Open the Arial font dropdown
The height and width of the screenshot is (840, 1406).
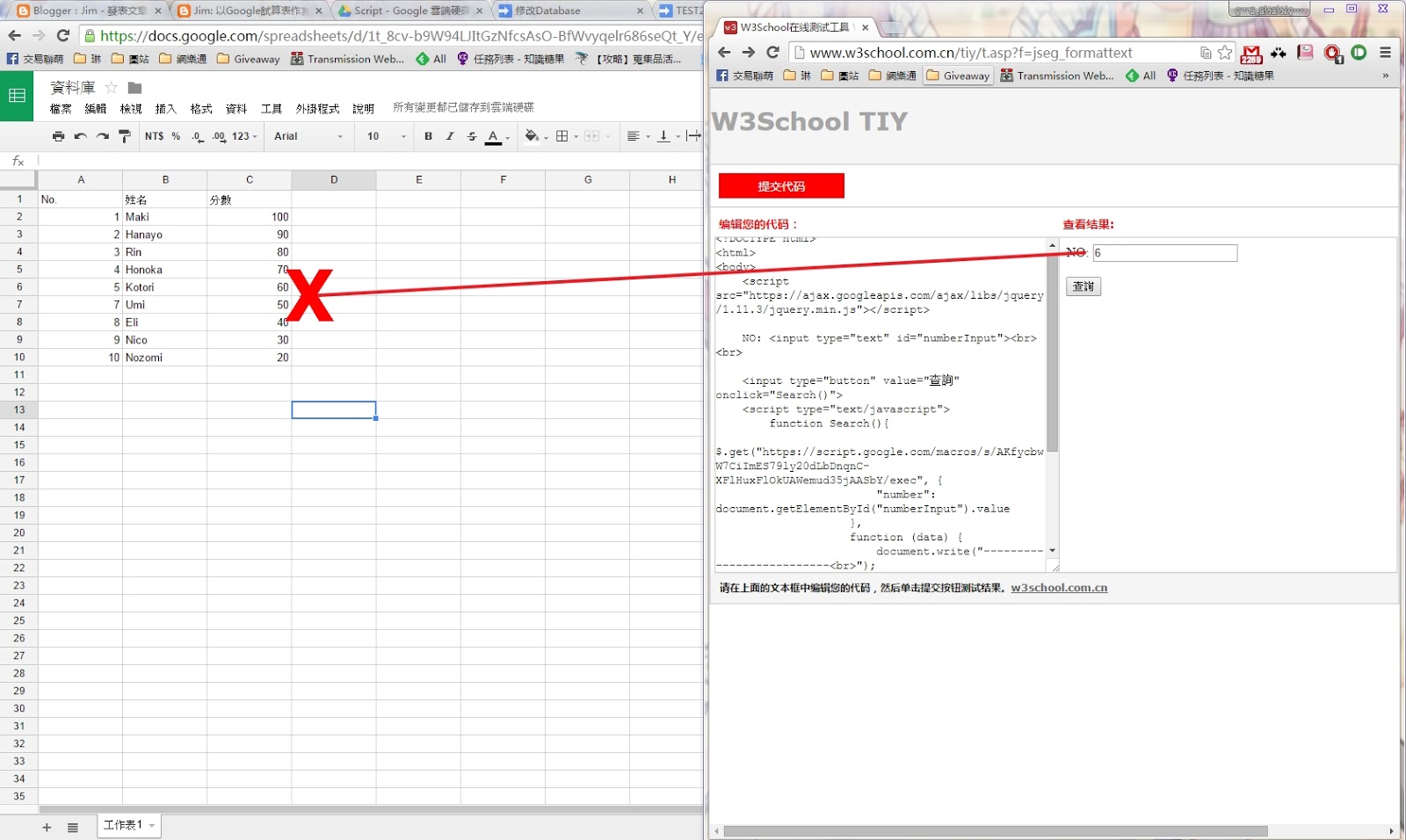tap(308, 136)
